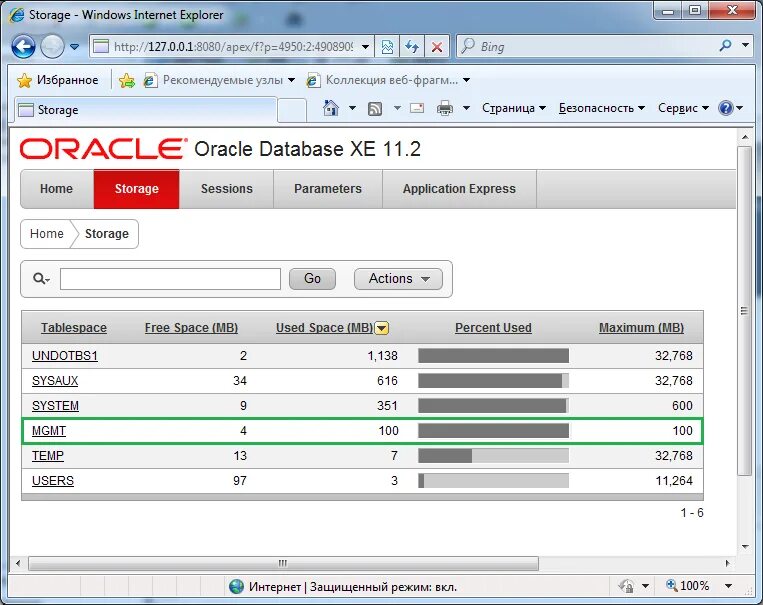Click the address bar URL field
Image resolution: width=763 pixels, height=605 pixels.
(224, 47)
